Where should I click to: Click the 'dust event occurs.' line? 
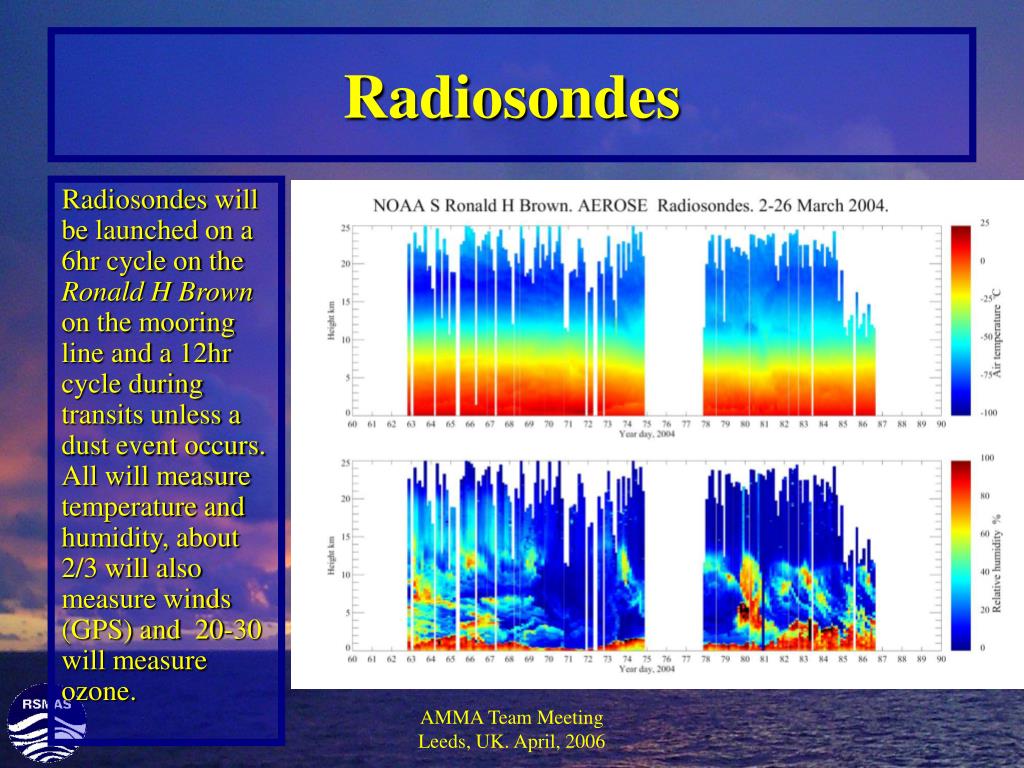[163, 445]
